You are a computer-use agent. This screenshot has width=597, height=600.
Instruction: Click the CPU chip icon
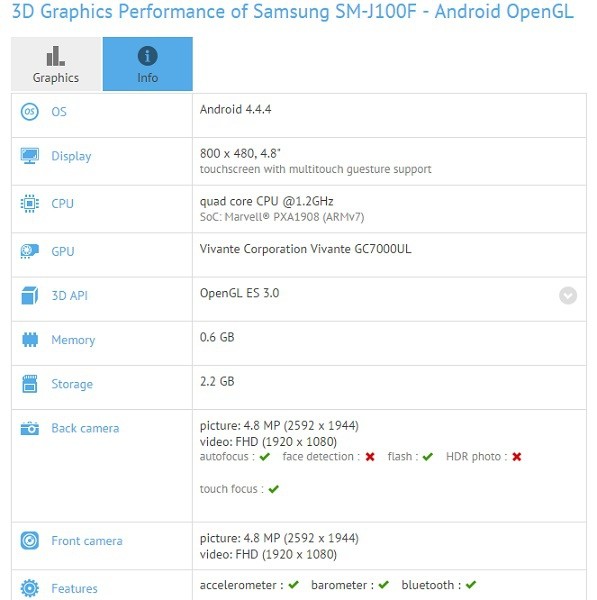(29, 204)
